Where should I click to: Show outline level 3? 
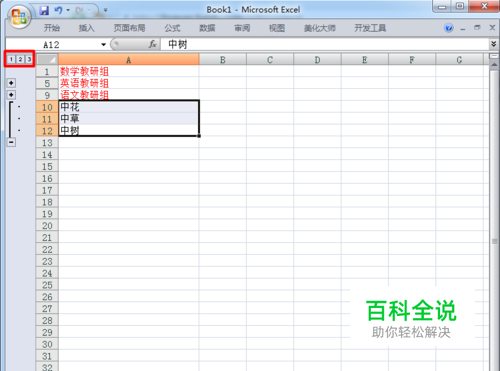(29, 59)
